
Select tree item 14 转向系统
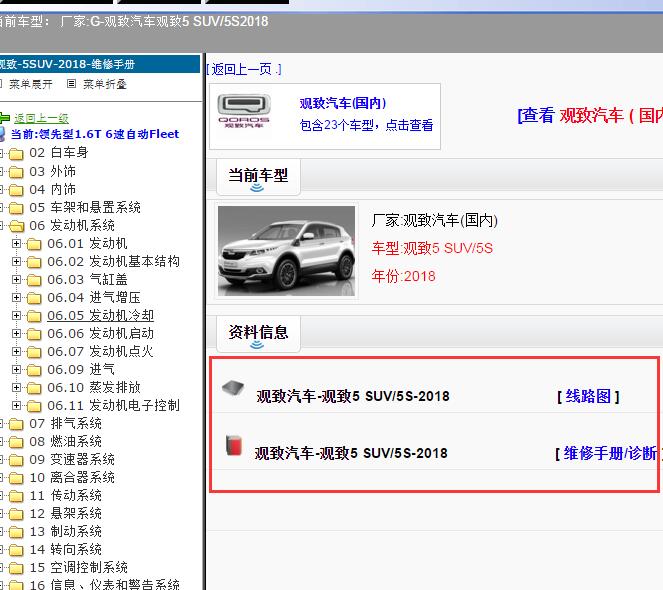pos(66,549)
